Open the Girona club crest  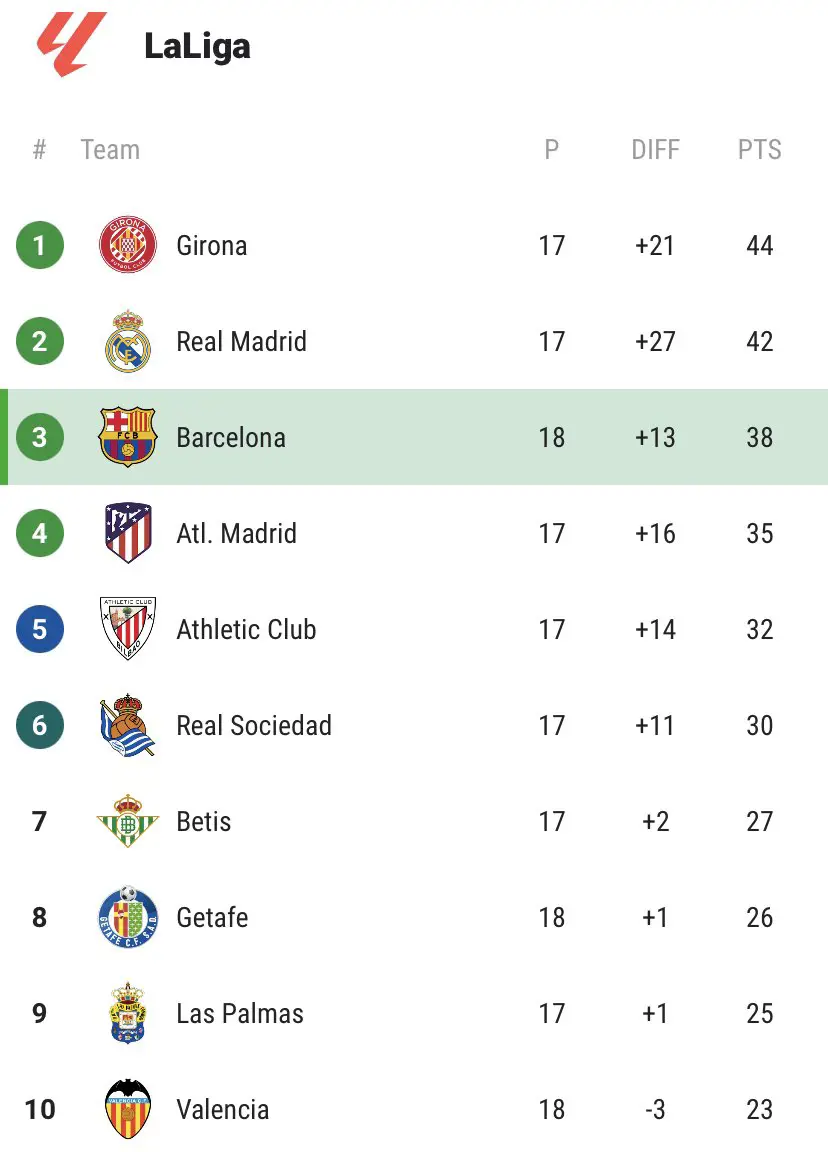click(x=128, y=245)
